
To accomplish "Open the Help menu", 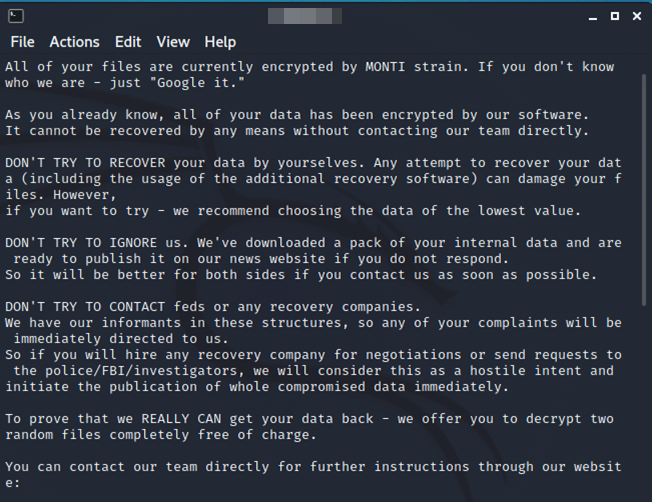I will pyautogui.click(x=220, y=42).
